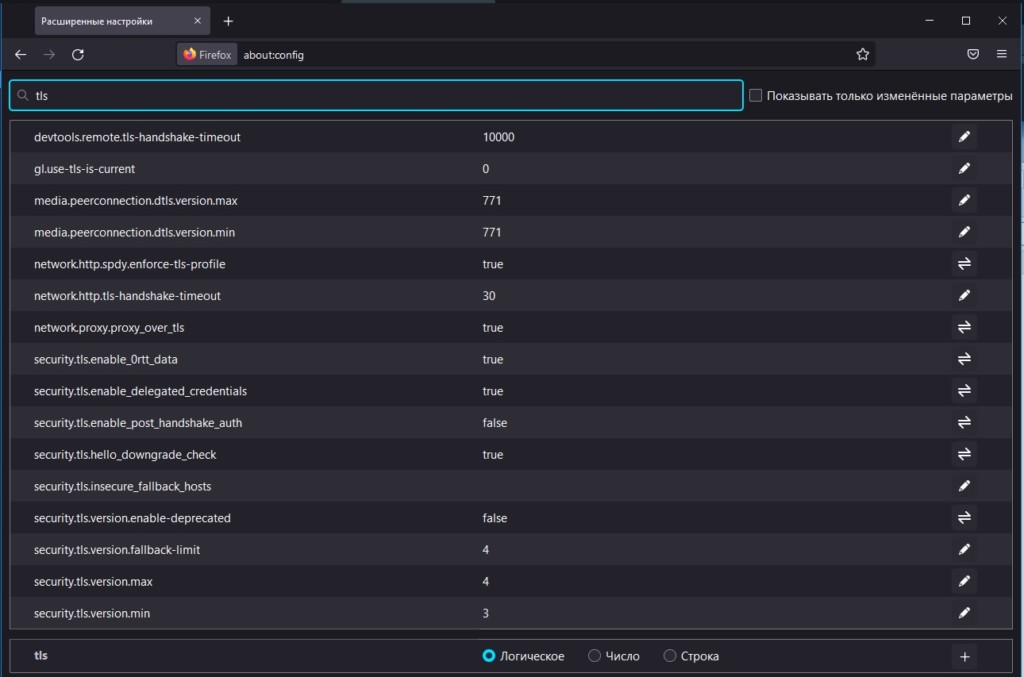Edit media.peerconnection.dtls.version.min pencil icon

click(964, 232)
